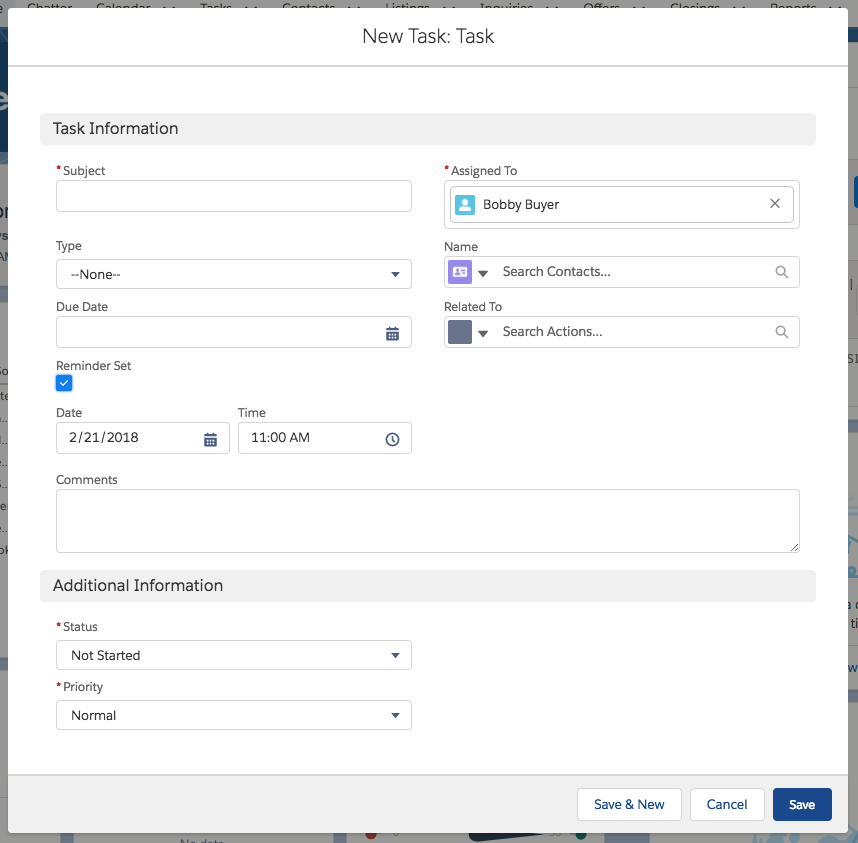
Task: Remove Bobby Buyer using the X icon
Action: click(x=775, y=203)
